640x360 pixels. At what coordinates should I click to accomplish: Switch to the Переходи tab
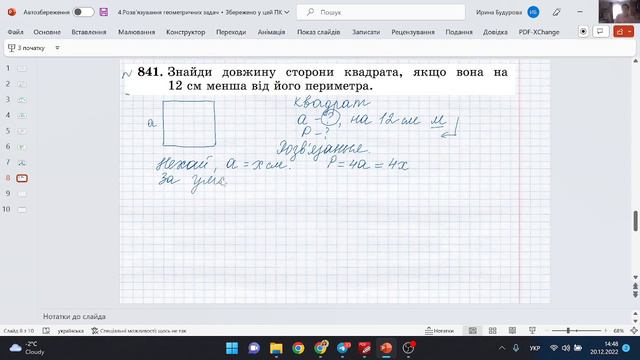[x=231, y=32]
